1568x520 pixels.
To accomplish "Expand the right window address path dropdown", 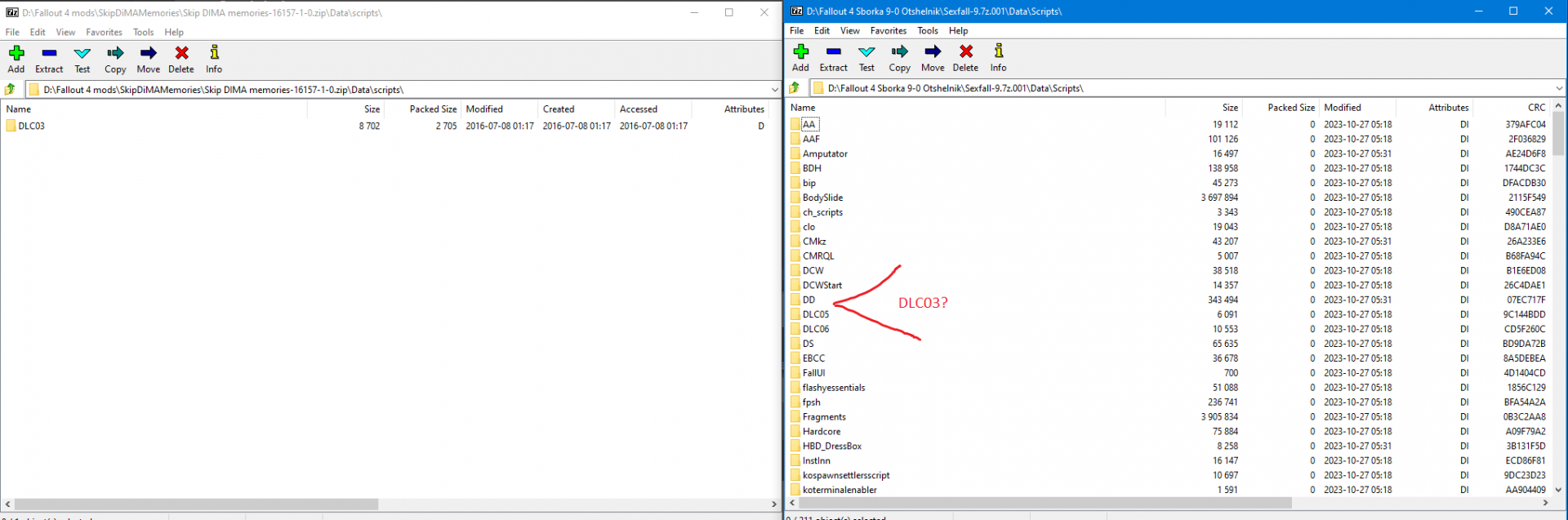I will pyautogui.click(x=1558, y=88).
